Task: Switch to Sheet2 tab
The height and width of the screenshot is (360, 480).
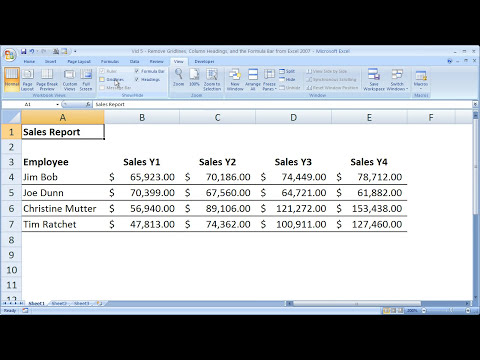Action: (59, 303)
